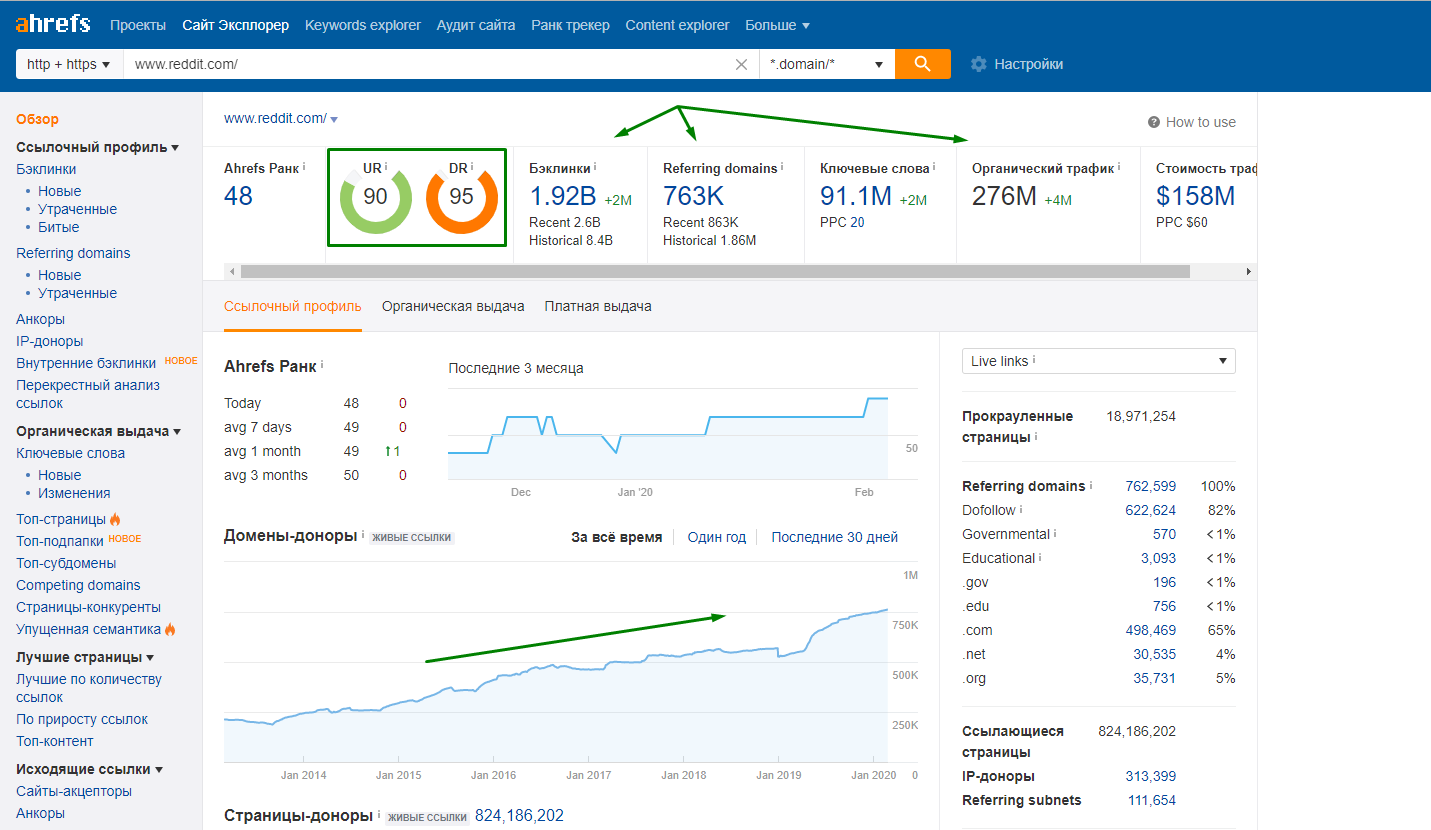Click the URL input field
Image resolution: width=1431 pixels, height=830 pixels.
(x=430, y=64)
